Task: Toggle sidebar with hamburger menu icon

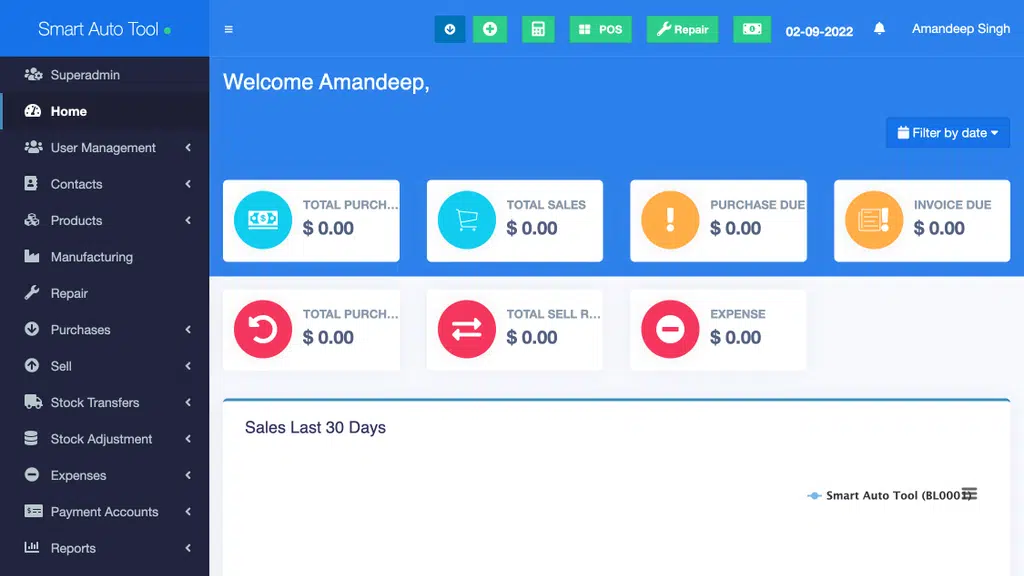Action: pyautogui.click(x=229, y=29)
